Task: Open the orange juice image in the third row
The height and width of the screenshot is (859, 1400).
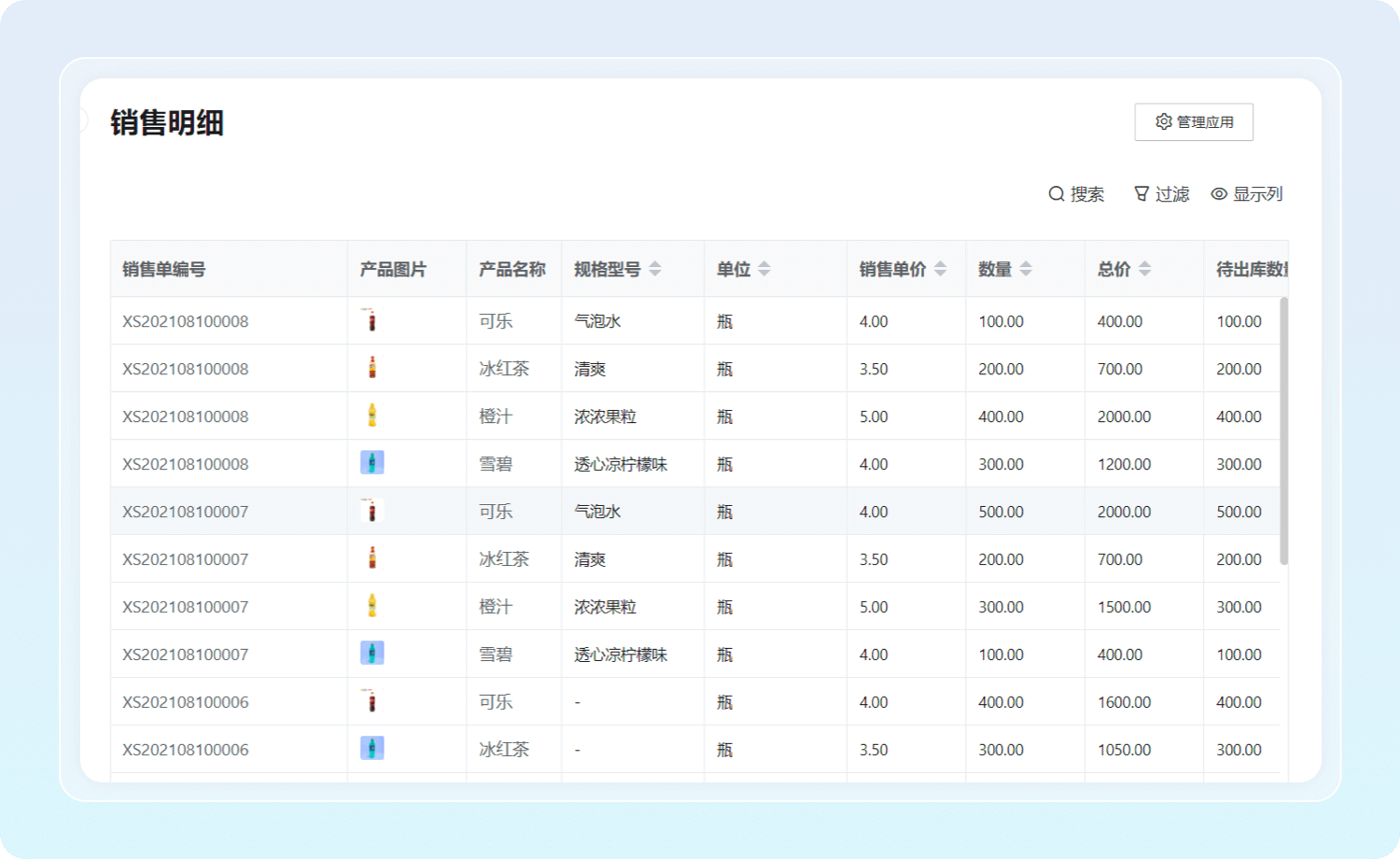Action: pyautogui.click(x=371, y=415)
